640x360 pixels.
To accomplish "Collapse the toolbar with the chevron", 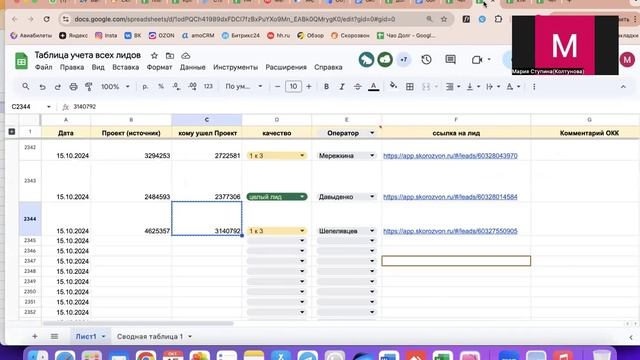I will coord(623,87).
